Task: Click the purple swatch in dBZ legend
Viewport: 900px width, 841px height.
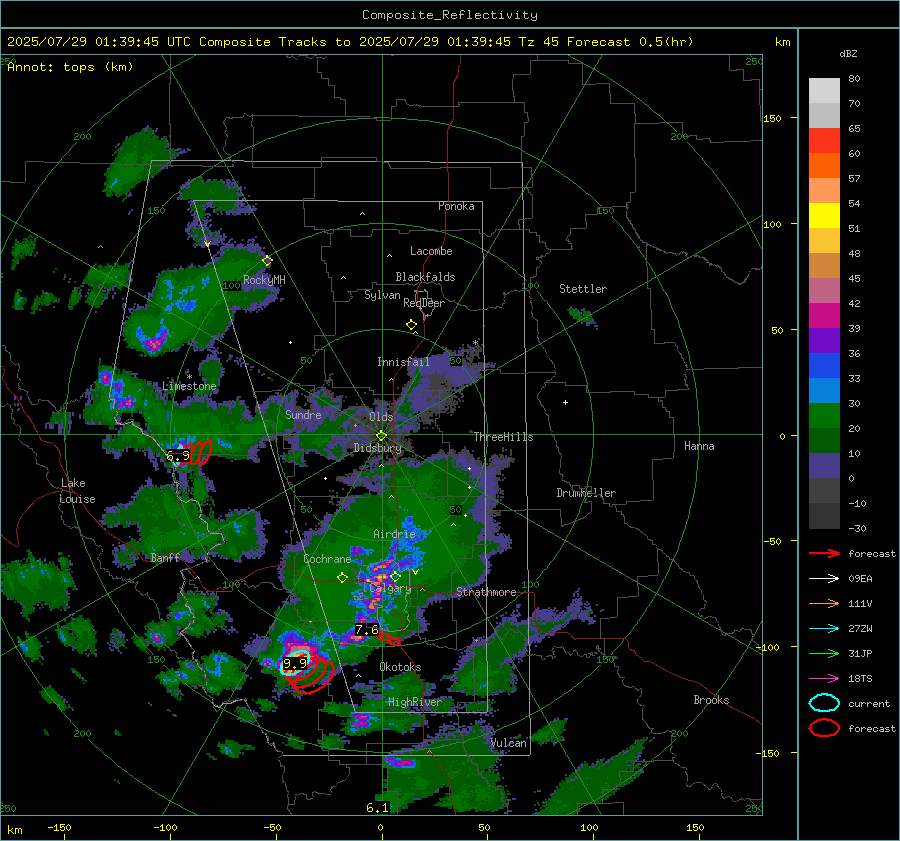Action: (x=824, y=340)
